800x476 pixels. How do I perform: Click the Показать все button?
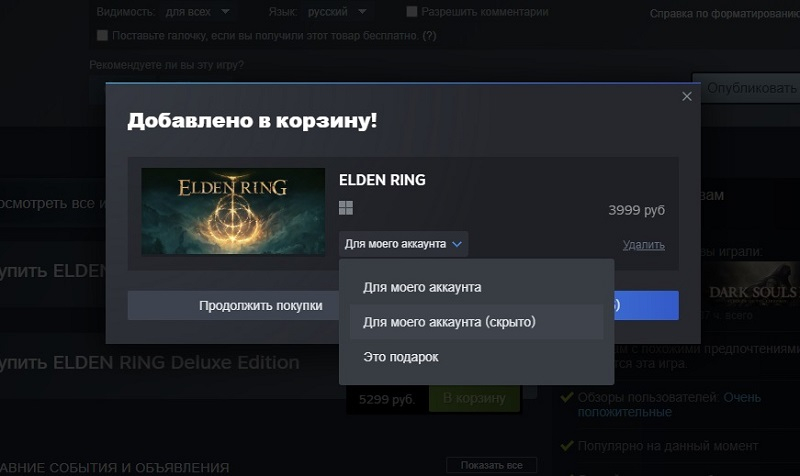(x=492, y=465)
